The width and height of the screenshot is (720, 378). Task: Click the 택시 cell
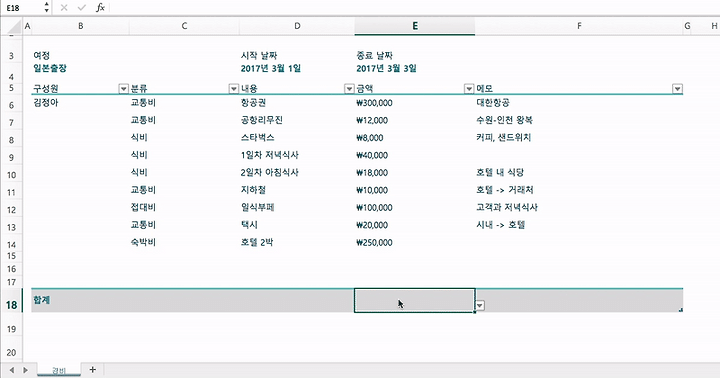click(x=249, y=225)
